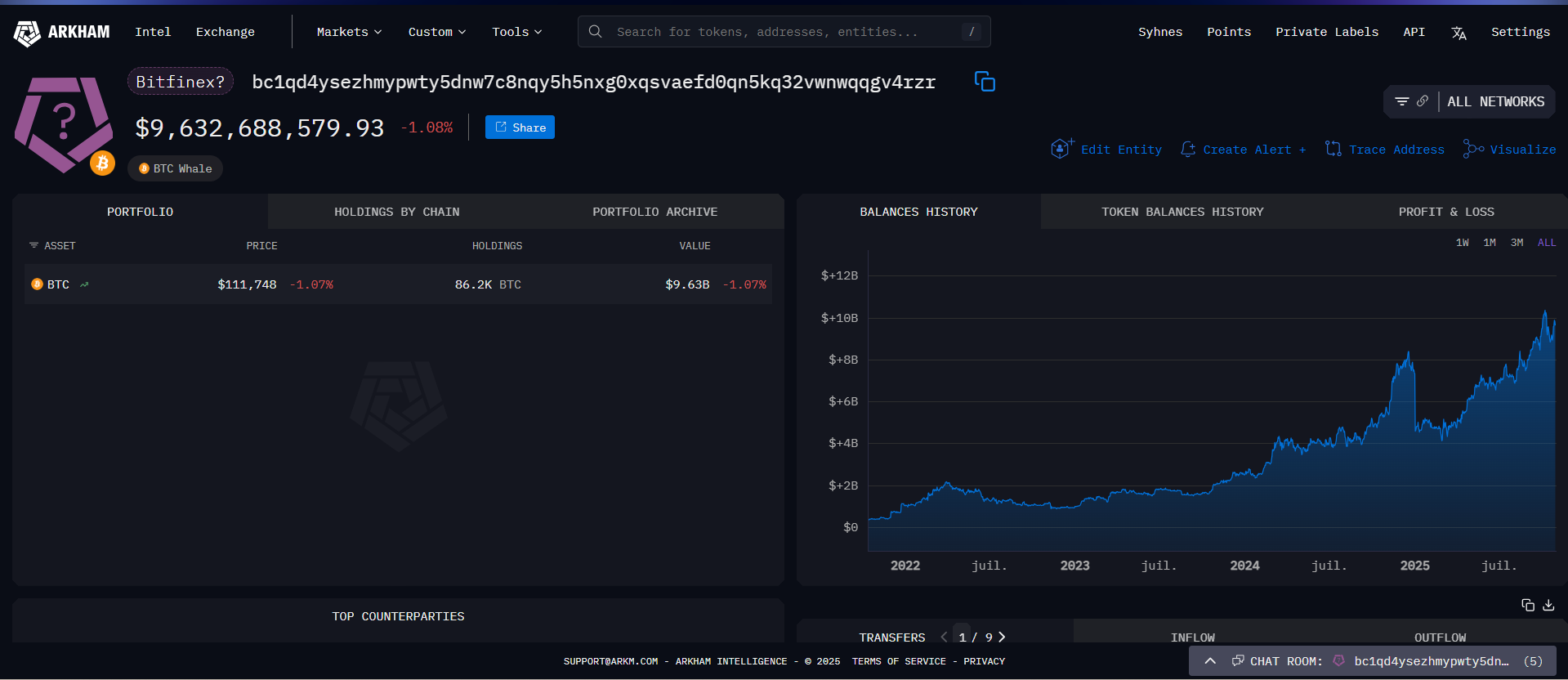Expand chat room with up chevron
1568x680 pixels.
tap(1210, 661)
